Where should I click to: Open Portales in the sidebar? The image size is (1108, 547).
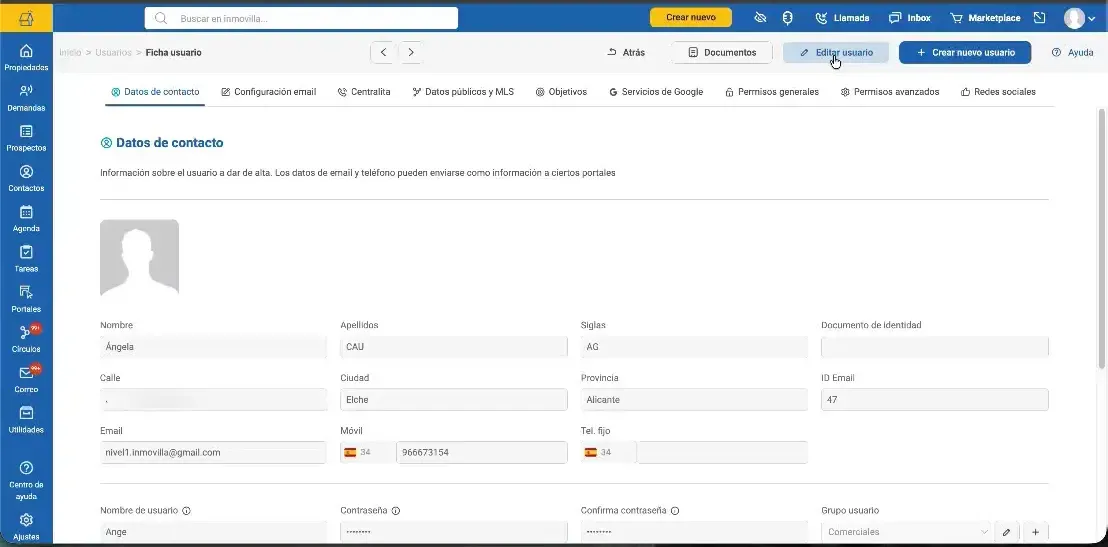point(26,299)
